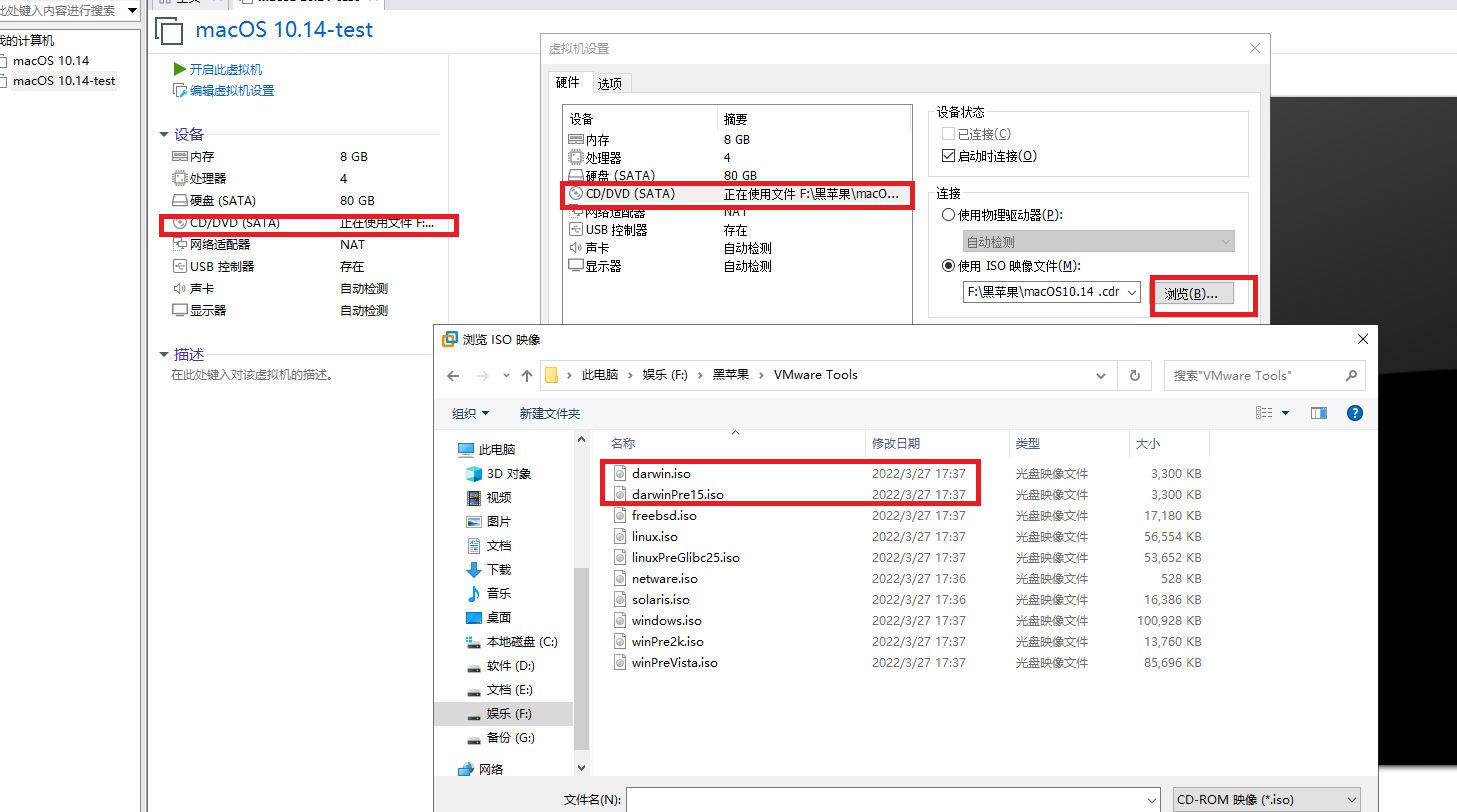The width and height of the screenshot is (1457, 812).
Task: Select the 使用 ISO 映像文件(M) radio button
Action: point(948,266)
